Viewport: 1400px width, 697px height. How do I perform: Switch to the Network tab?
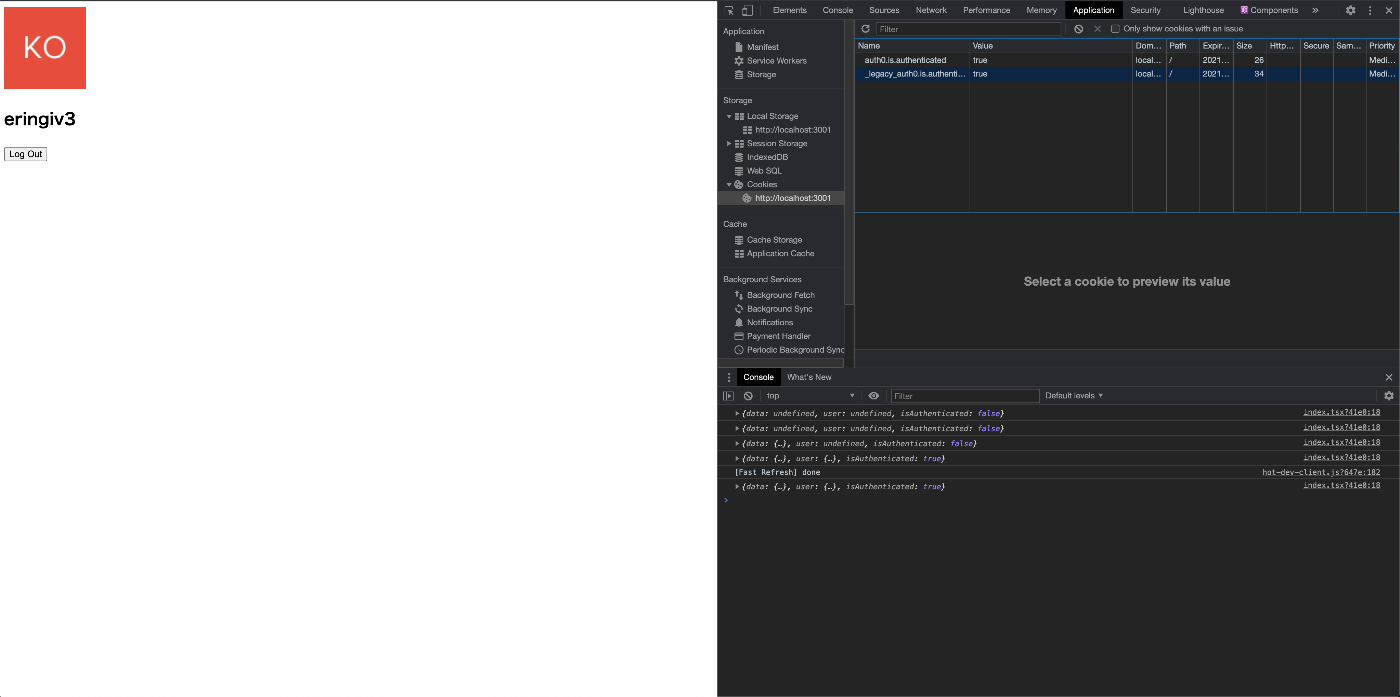coord(931,10)
